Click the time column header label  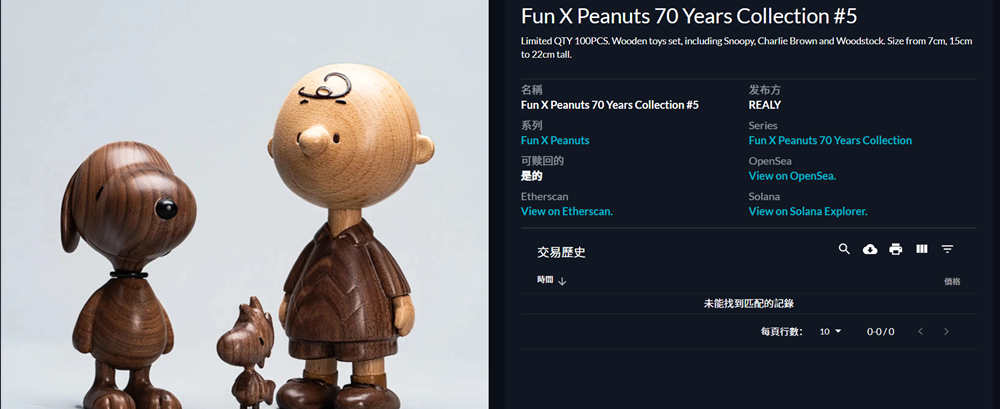tap(545, 280)
